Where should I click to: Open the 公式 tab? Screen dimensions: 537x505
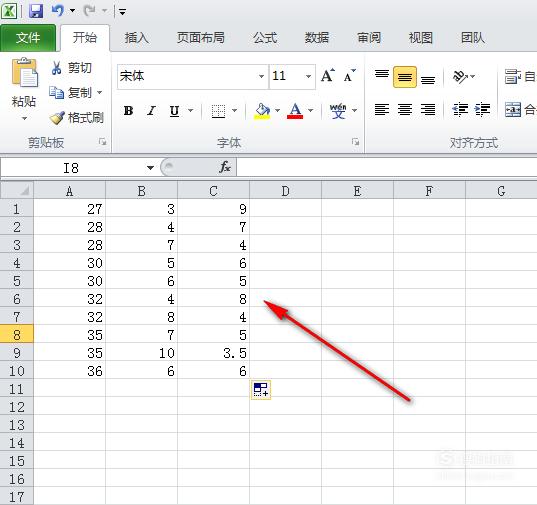click(265, 38)
